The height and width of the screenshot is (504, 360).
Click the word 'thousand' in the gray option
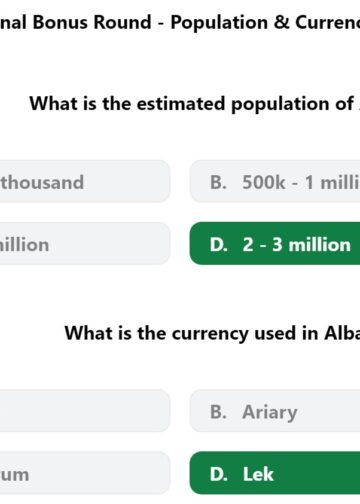pos(42,182)
